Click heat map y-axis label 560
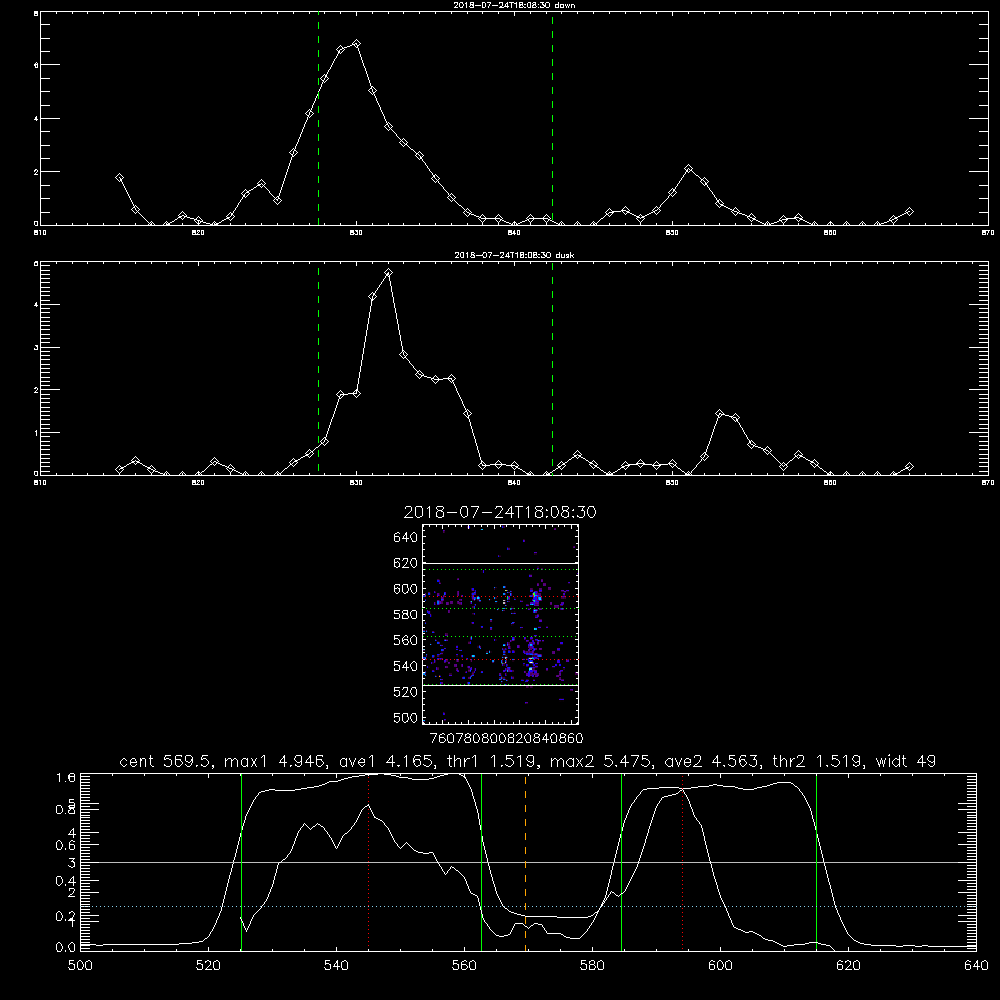Screen dimensions: 1000x1000 (x=406, y=640)
